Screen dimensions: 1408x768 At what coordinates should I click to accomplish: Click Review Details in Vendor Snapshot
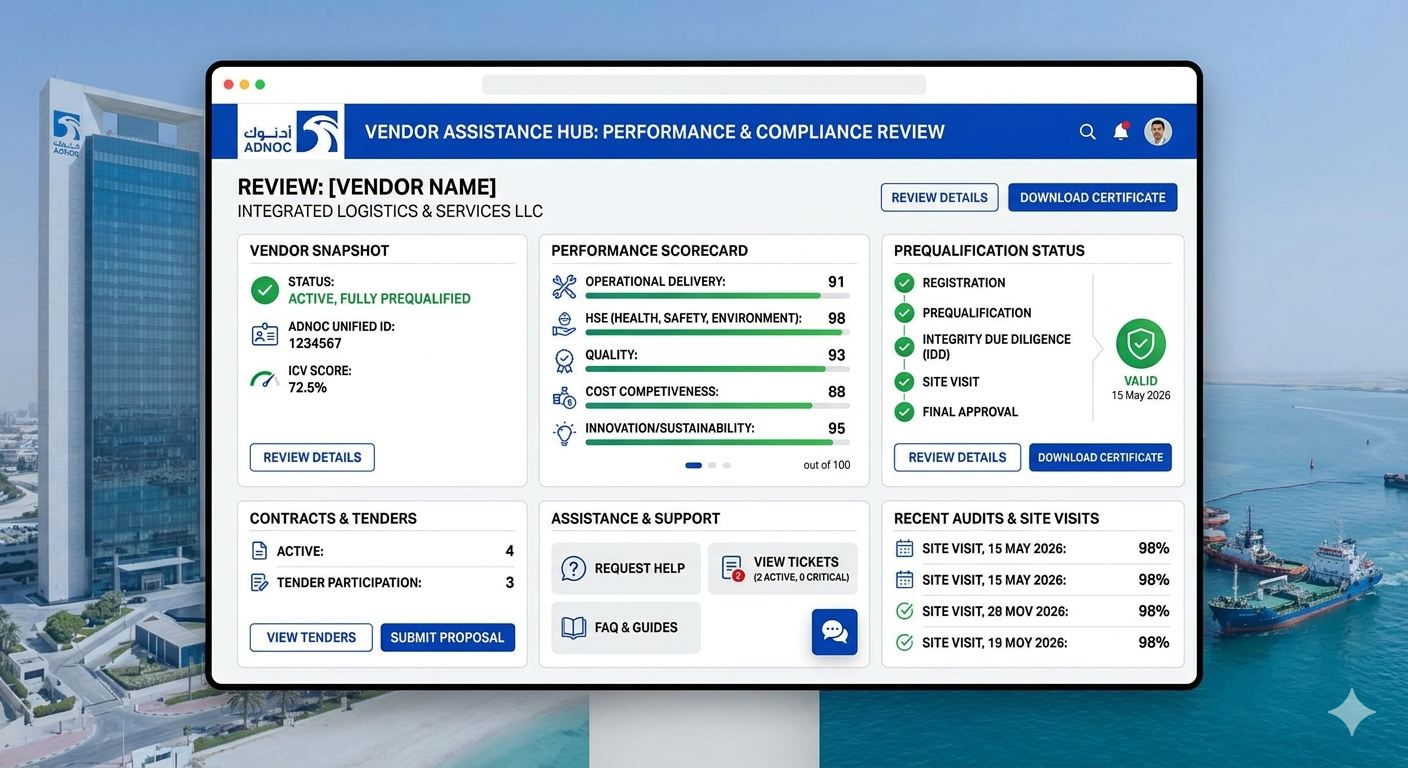(312, 457)
